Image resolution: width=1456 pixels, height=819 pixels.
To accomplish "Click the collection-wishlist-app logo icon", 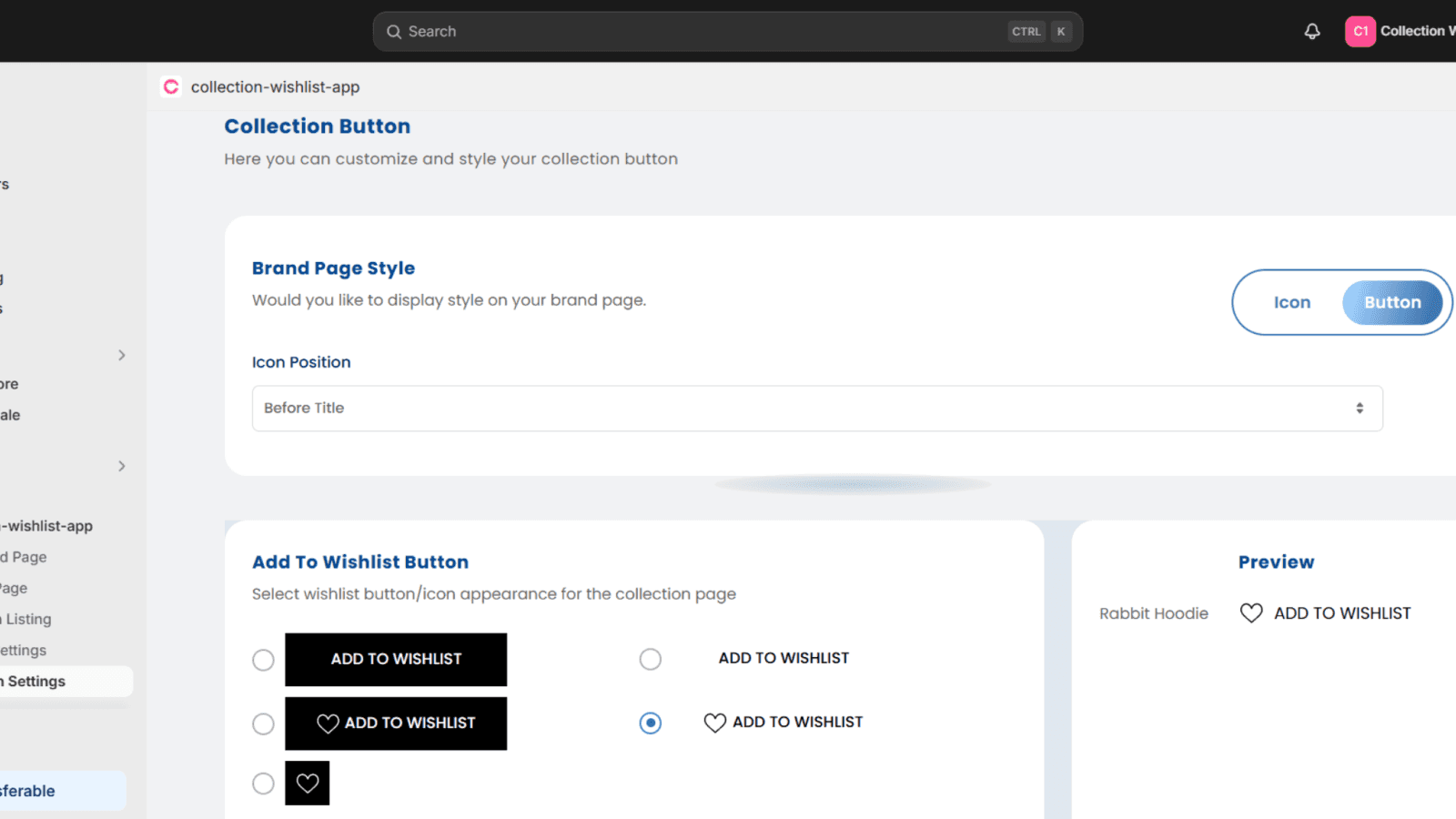I will tap(171, 86).
